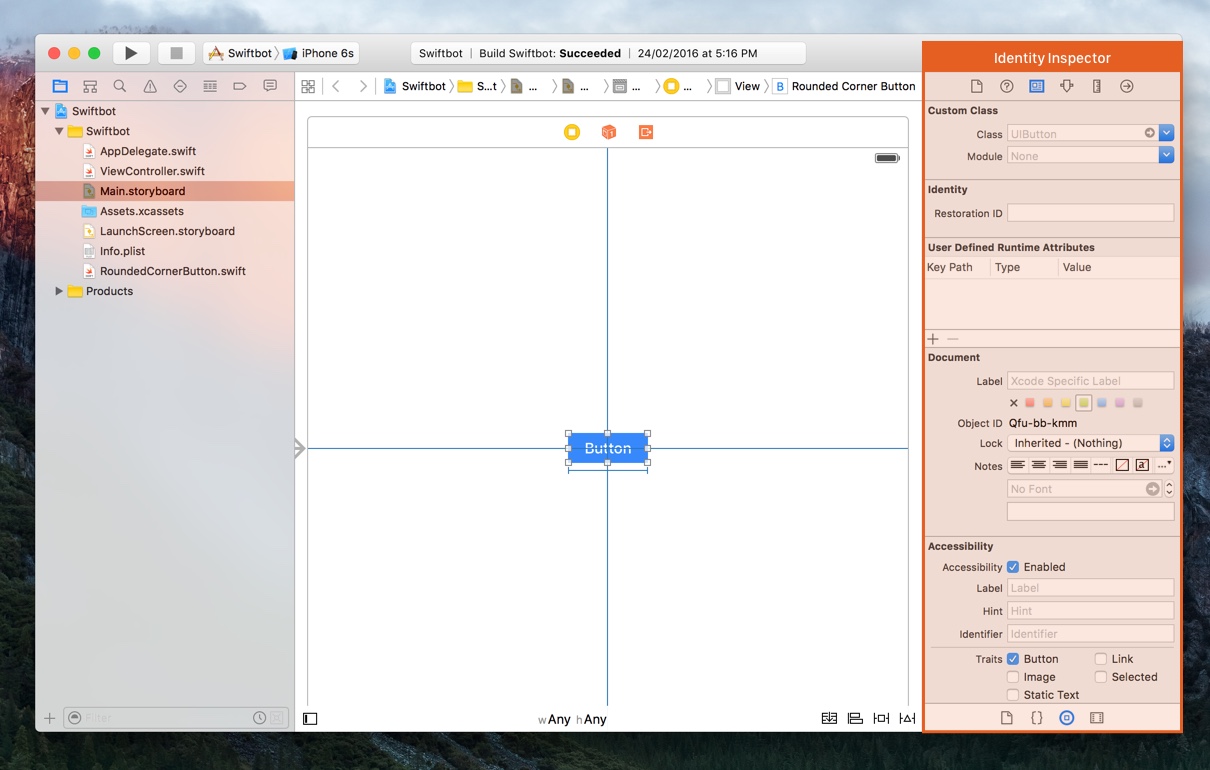Open the Attributes inspector tab

click(1066, 86)
